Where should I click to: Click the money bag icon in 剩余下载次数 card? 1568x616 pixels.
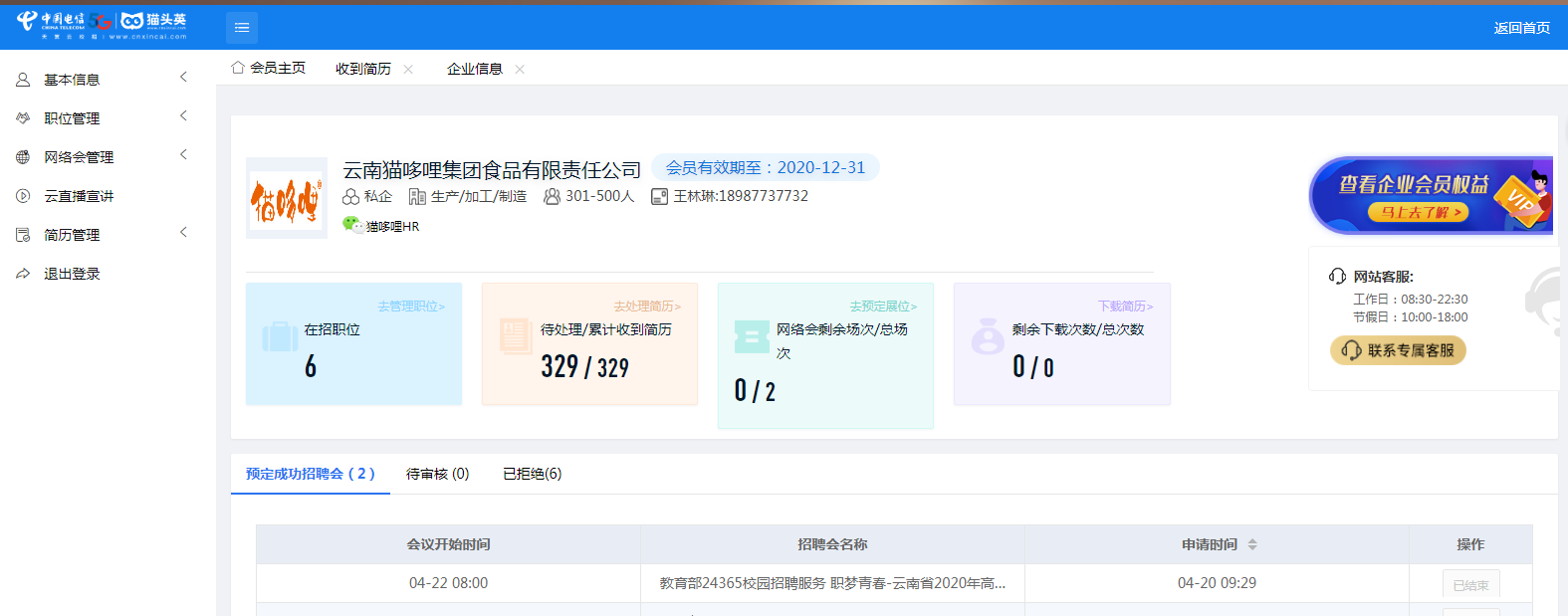pyautogui.click(x=988, y=336)
